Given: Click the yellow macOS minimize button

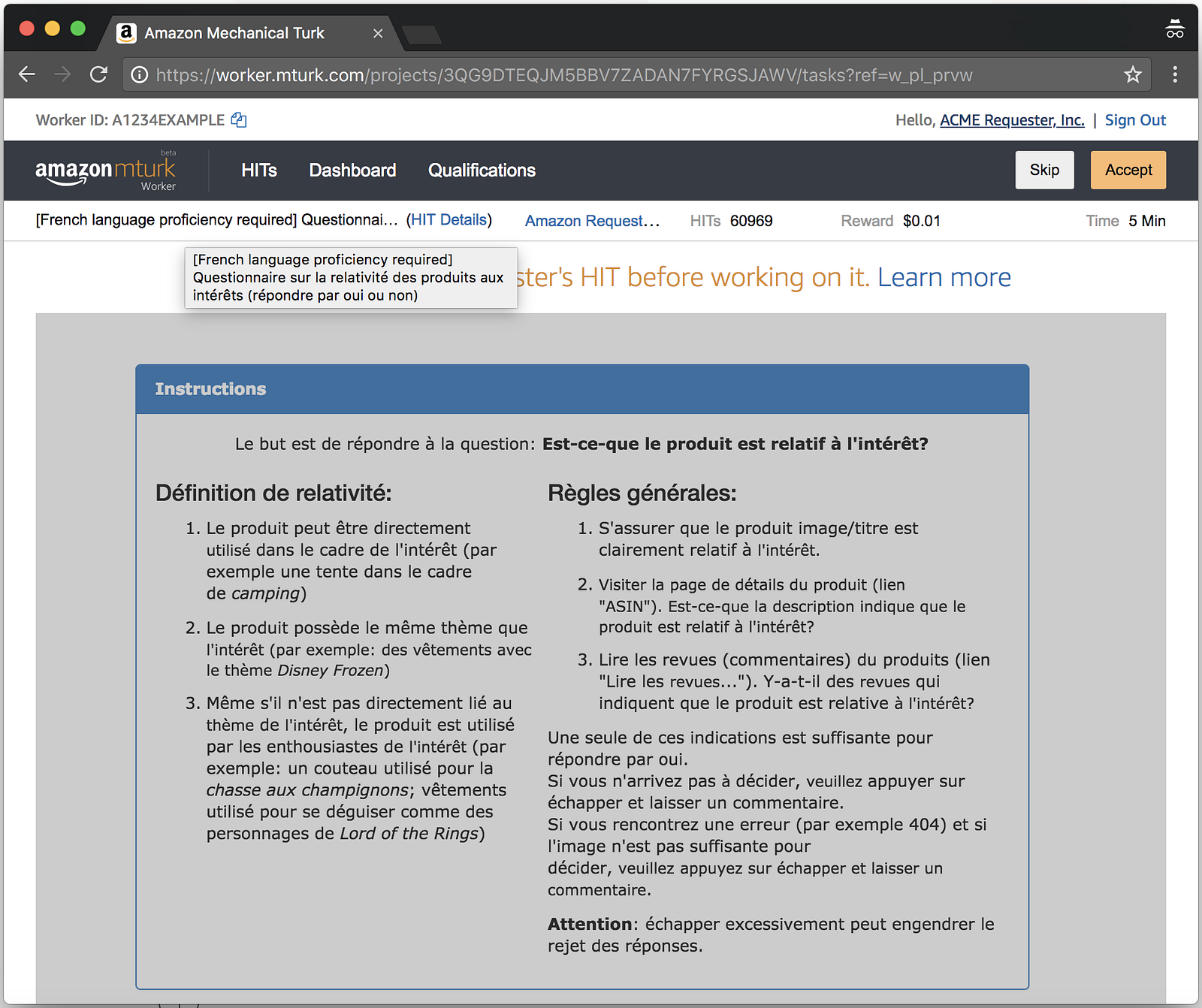Looking at the screenshot, I should click(x=53, y=29).
